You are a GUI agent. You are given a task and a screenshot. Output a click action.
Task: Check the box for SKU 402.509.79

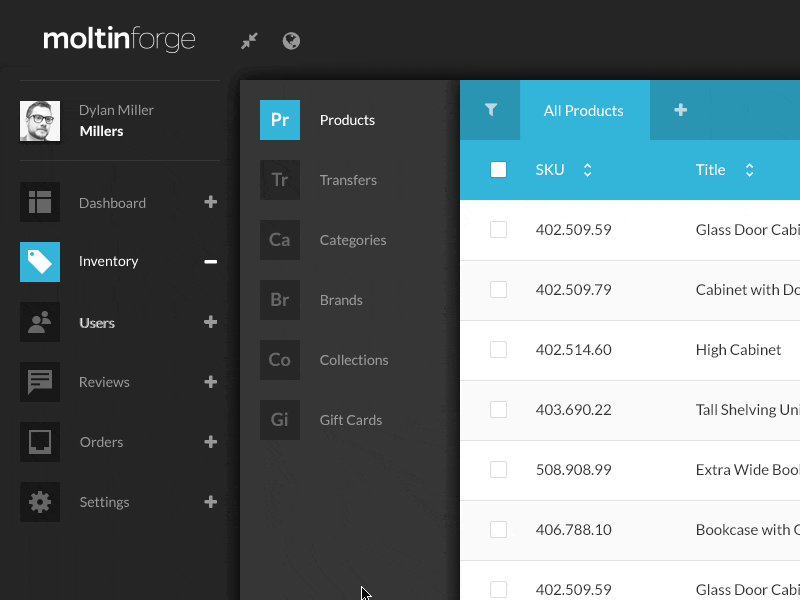pos(498,290)
